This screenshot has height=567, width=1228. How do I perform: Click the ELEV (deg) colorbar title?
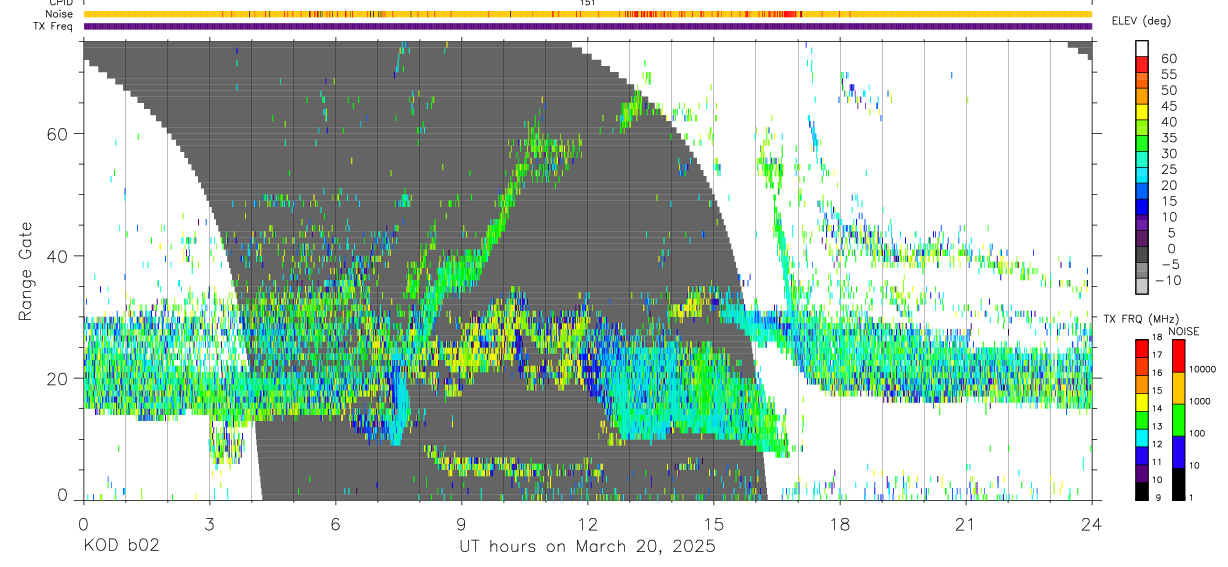coord(1141,21)
